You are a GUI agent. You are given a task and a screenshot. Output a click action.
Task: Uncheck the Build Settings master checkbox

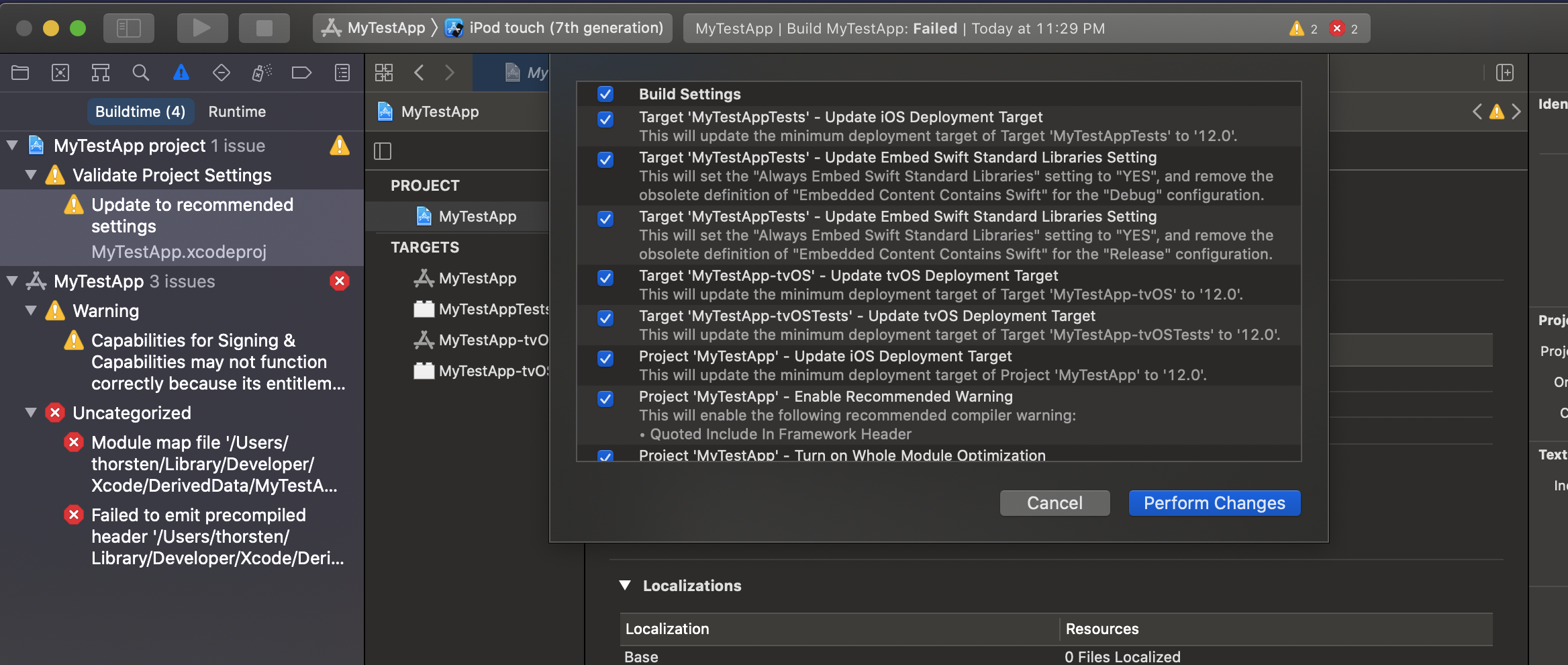[605, 94]
